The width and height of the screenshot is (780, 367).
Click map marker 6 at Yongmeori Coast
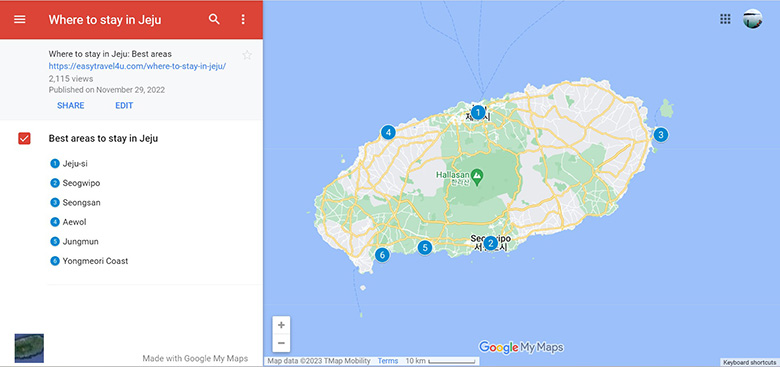click(x=382, y=255)
